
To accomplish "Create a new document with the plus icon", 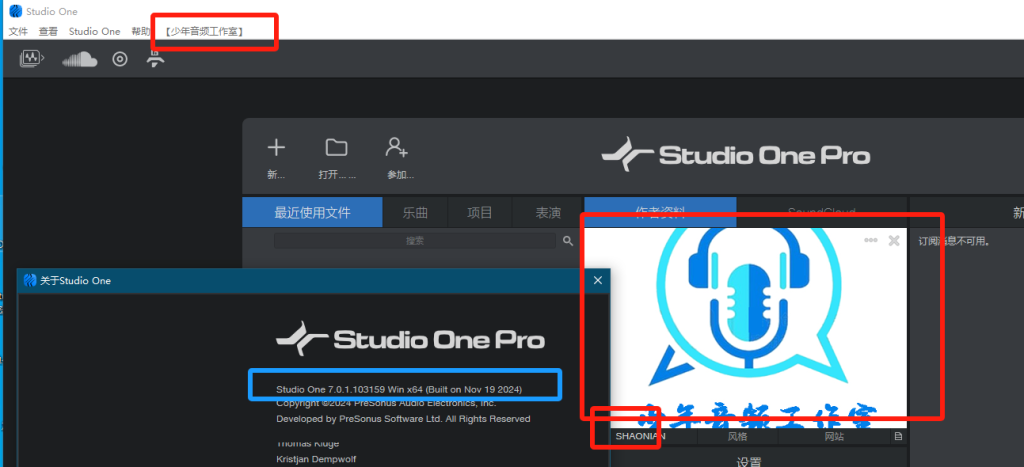I will [x=276, y=148].
